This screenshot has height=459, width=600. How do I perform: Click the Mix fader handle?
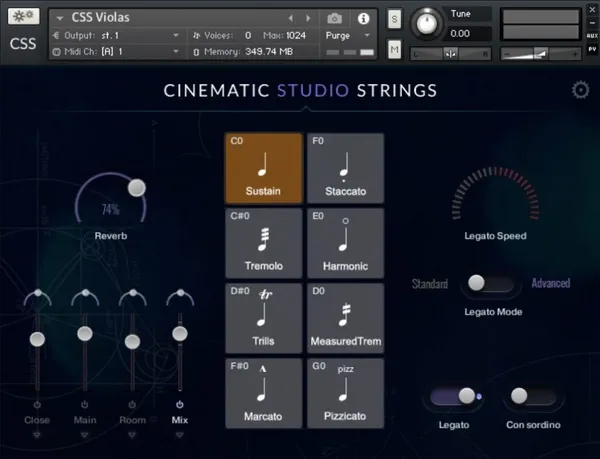tap(179, 334)
